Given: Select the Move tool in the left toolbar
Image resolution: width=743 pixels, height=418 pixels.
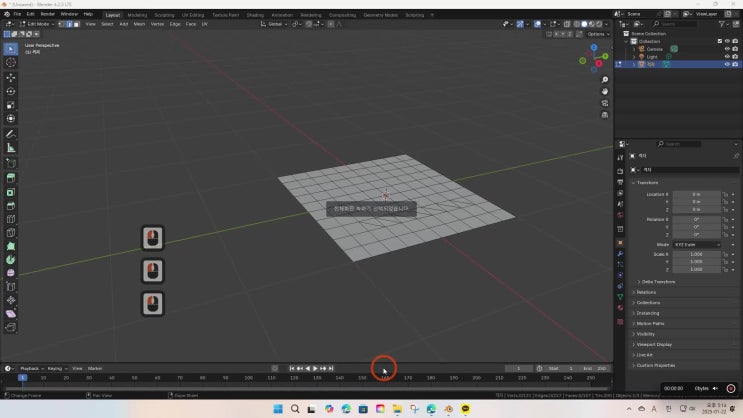Looking at the screenshot, I should point(11,77).
